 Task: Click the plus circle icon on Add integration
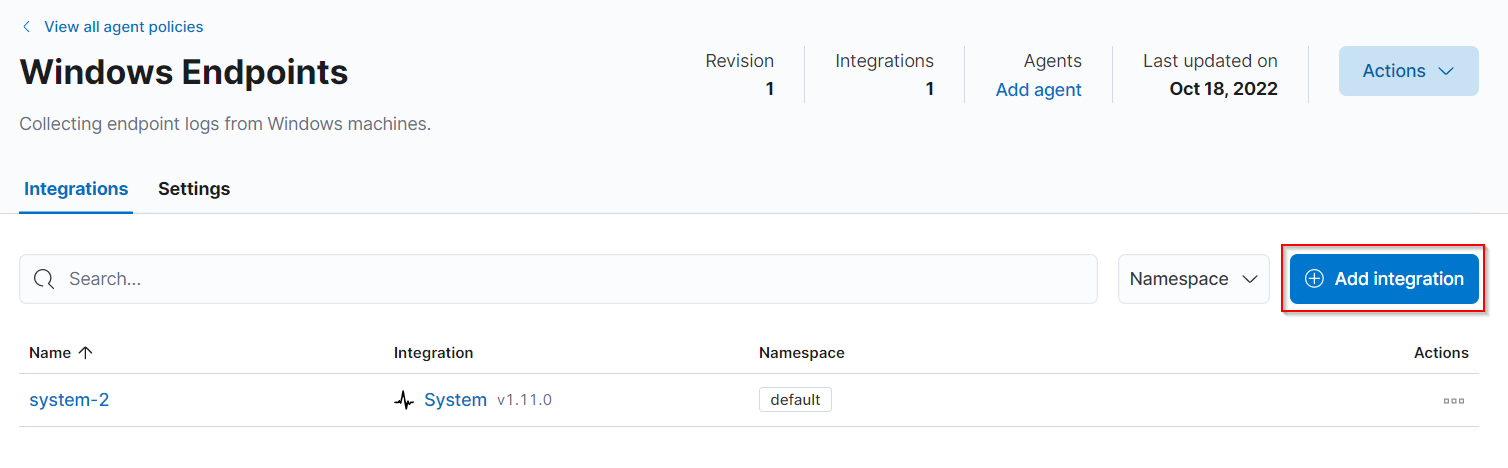[x=1315, y=279]
